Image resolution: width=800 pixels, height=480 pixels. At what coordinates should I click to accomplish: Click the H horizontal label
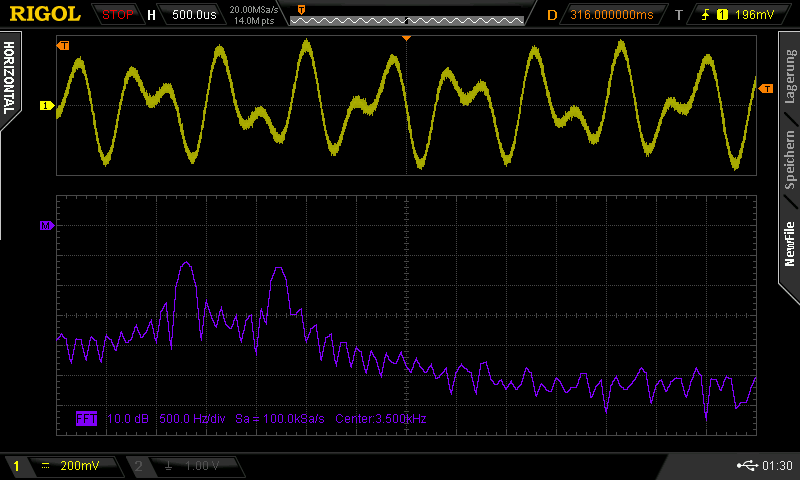151,15
